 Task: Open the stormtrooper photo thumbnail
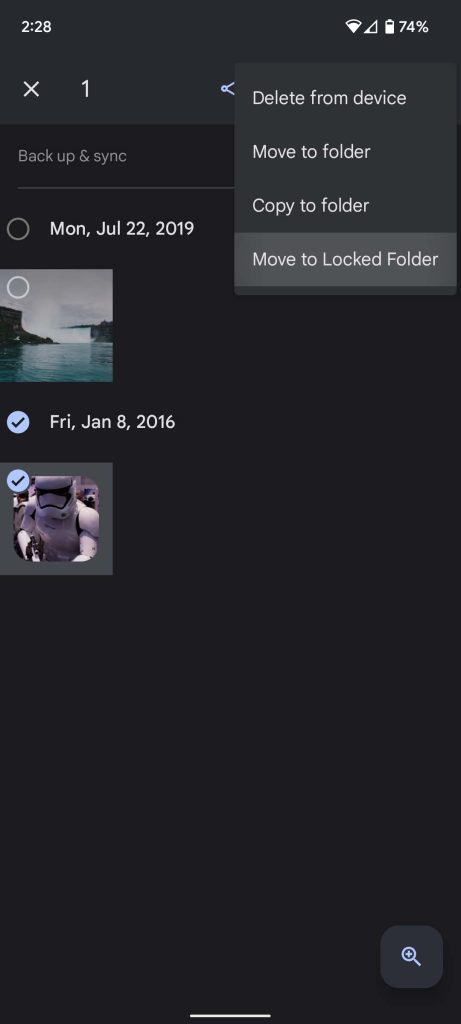(56, 519)
